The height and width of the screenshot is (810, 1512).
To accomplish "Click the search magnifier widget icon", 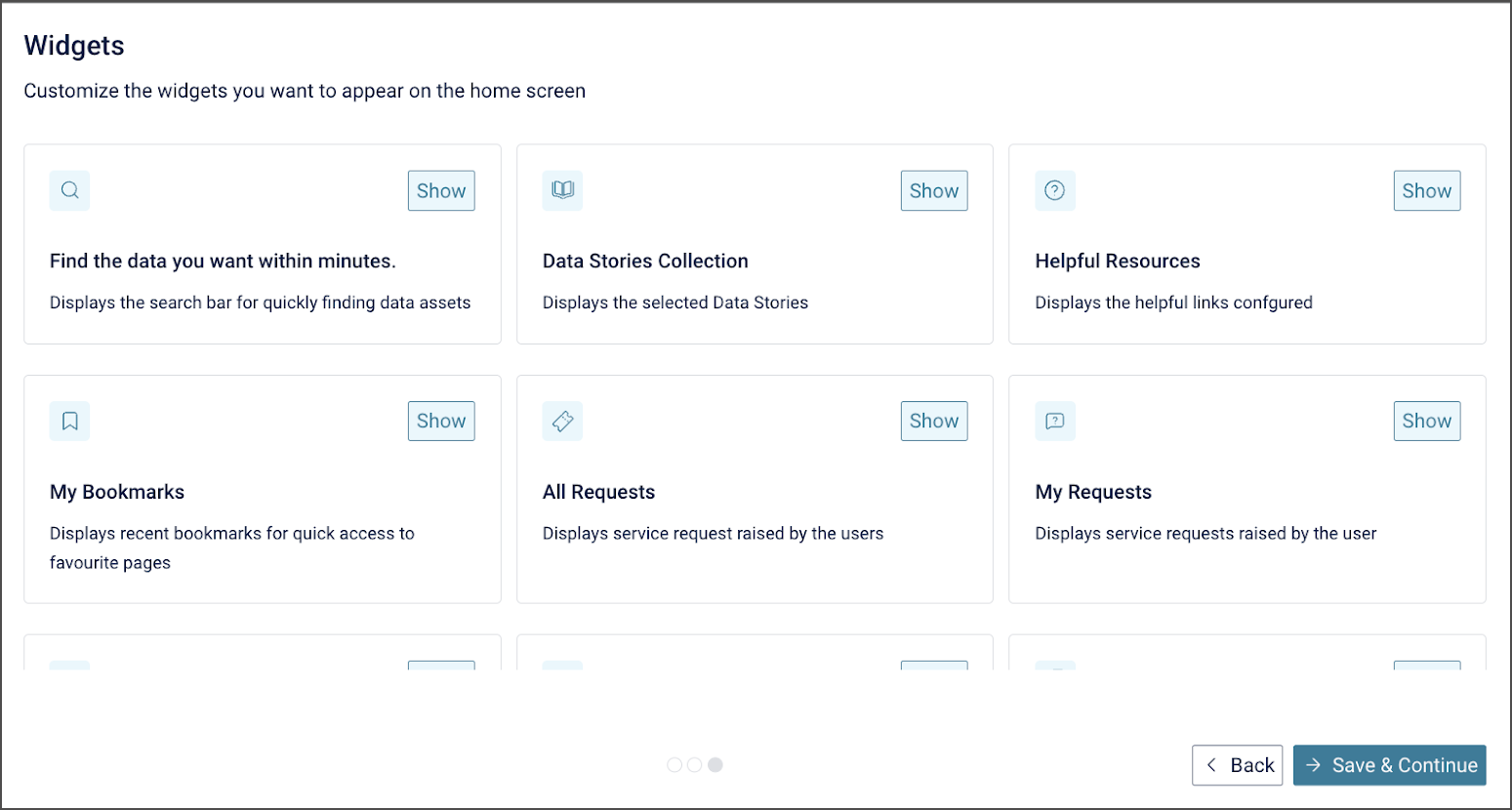I will 69,190.
